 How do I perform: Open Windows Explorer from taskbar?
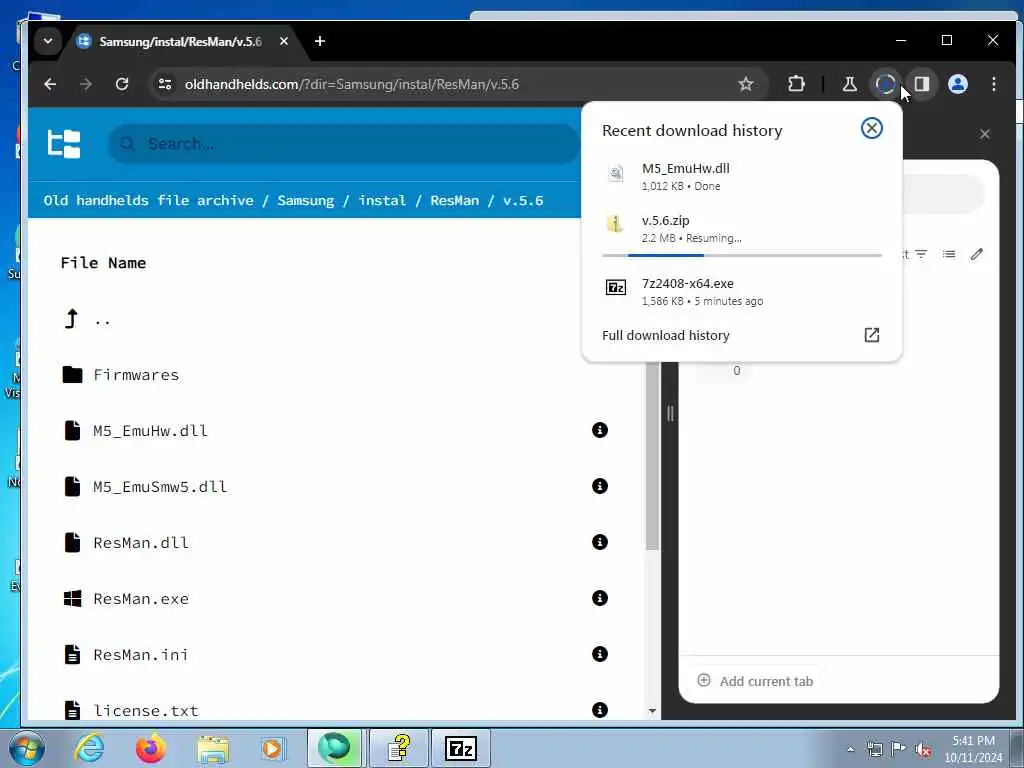213,748
